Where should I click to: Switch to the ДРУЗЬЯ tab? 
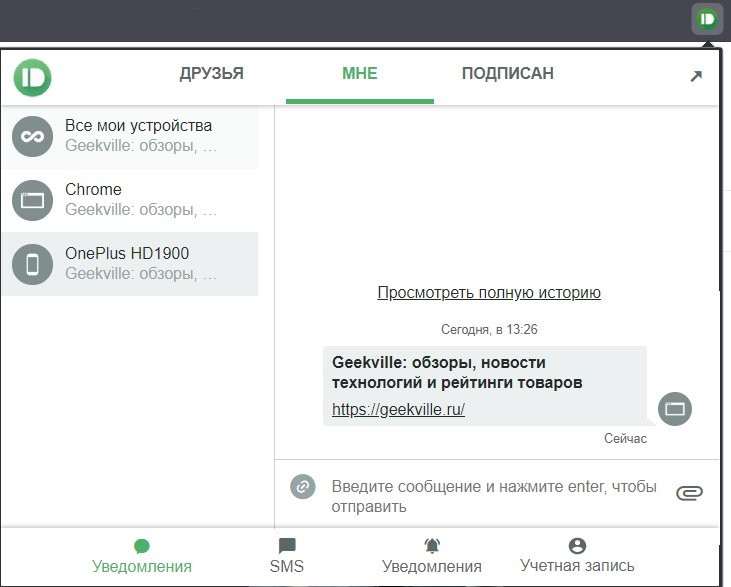pyautogui.click(x=211, y=74)
